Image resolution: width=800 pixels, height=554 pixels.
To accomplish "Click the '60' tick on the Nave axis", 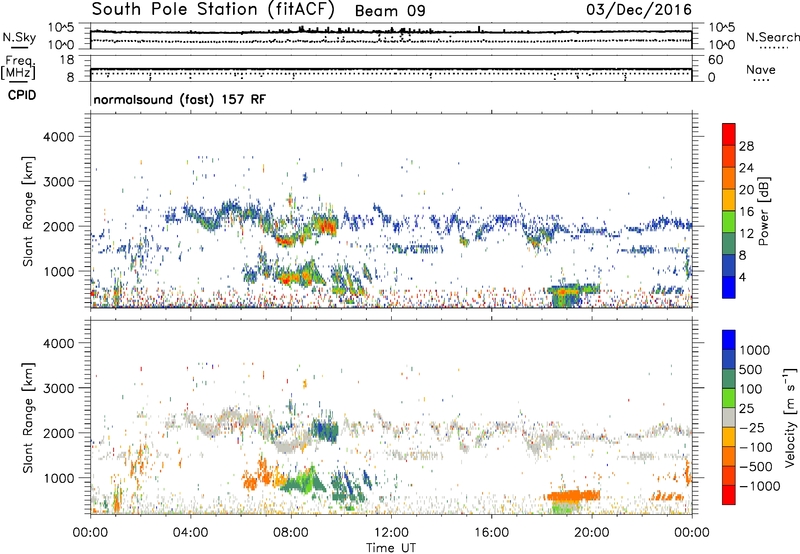I will pyautogui.click(x=715, y=60).
